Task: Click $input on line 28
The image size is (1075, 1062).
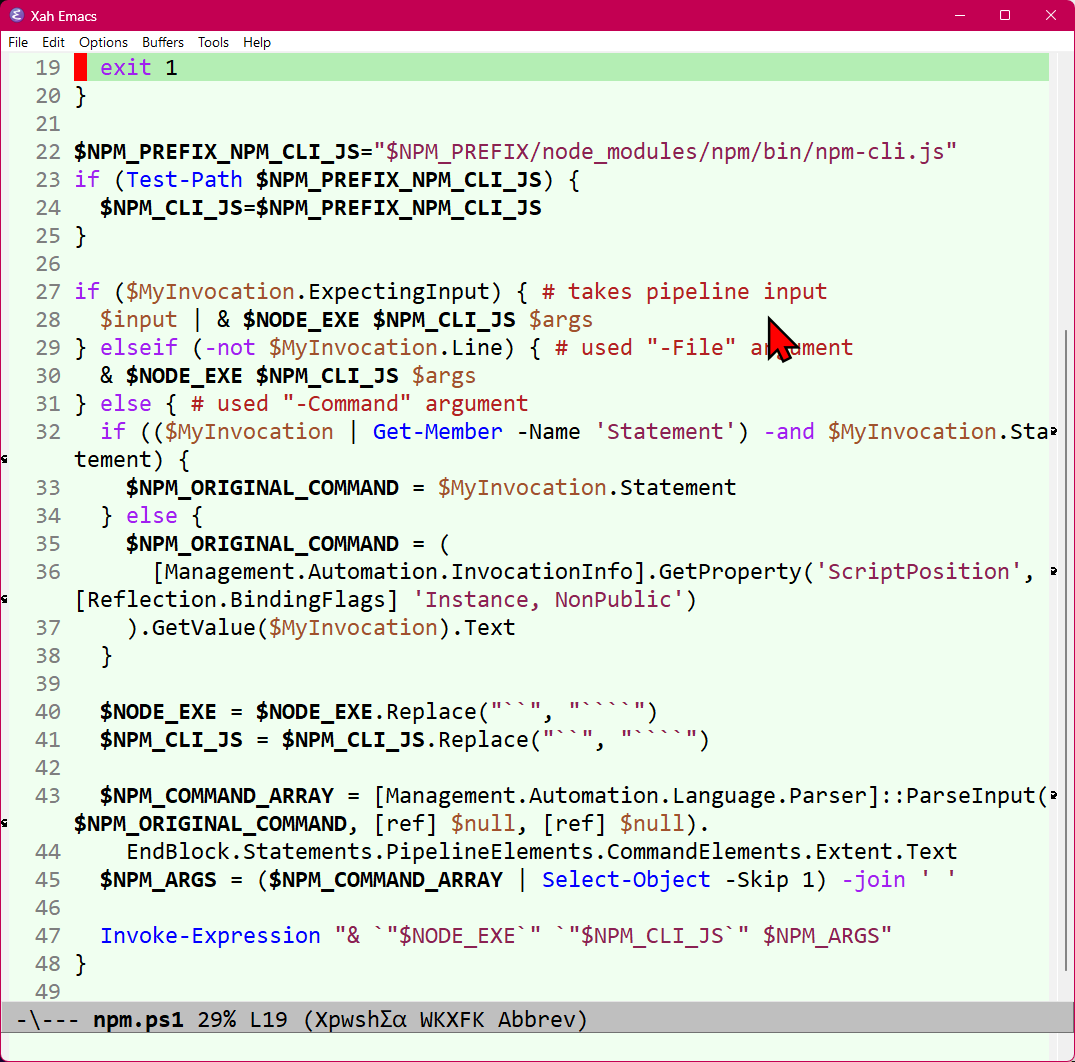Action: point(138,319)
